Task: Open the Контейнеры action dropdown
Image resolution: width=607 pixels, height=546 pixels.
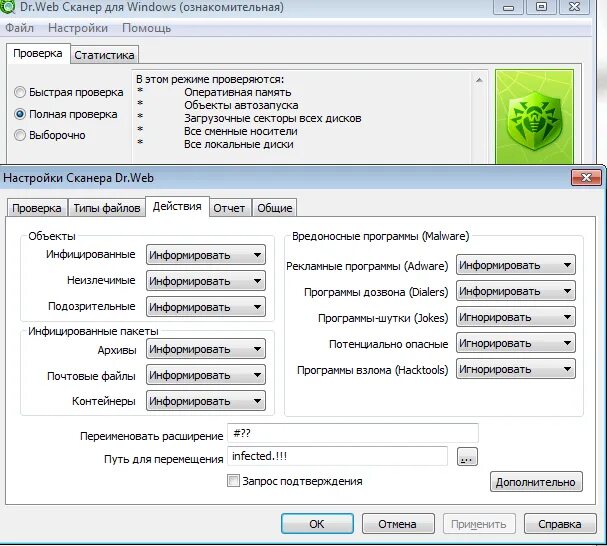Action: 206,401
